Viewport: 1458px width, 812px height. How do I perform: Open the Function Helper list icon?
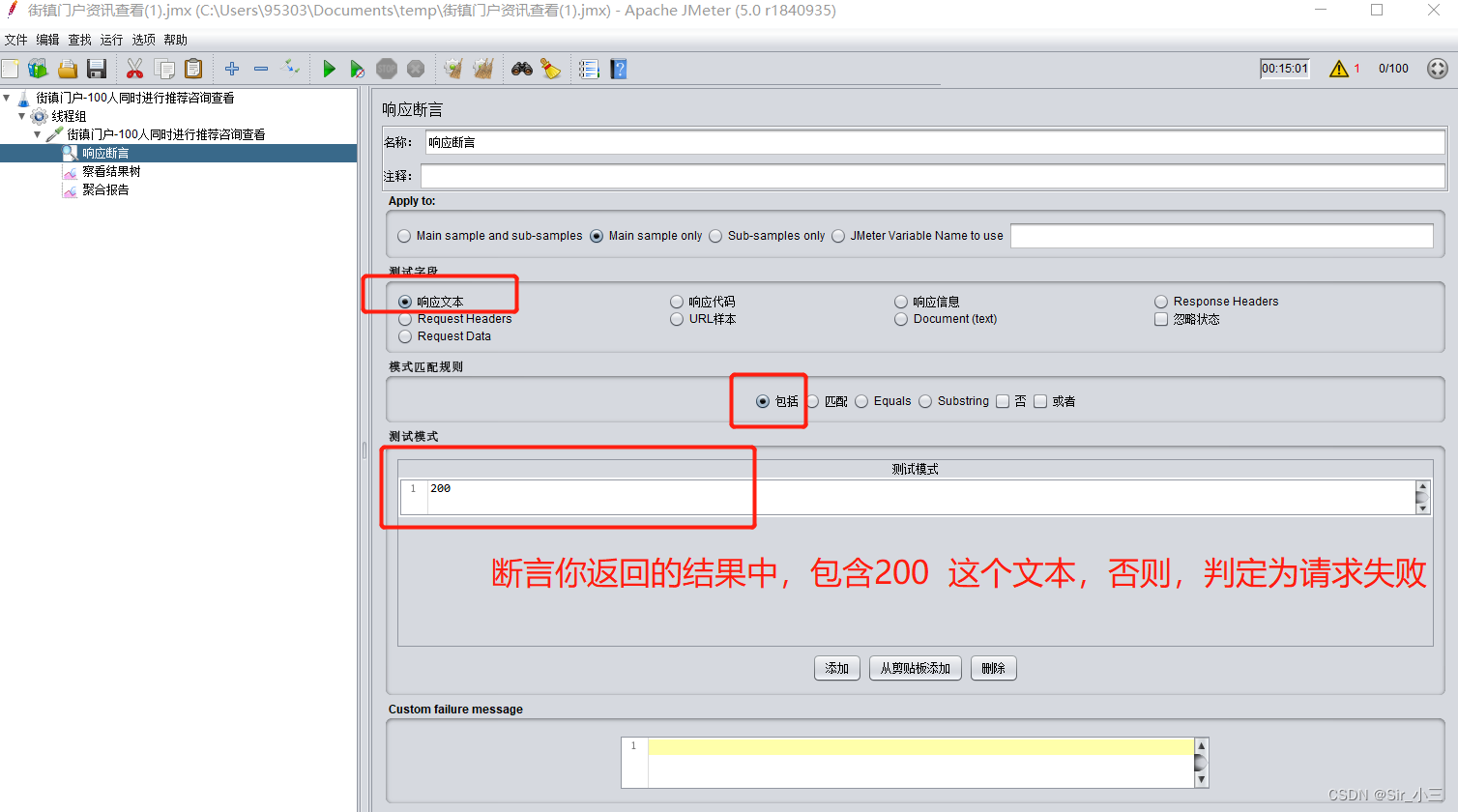click(589, 69)
